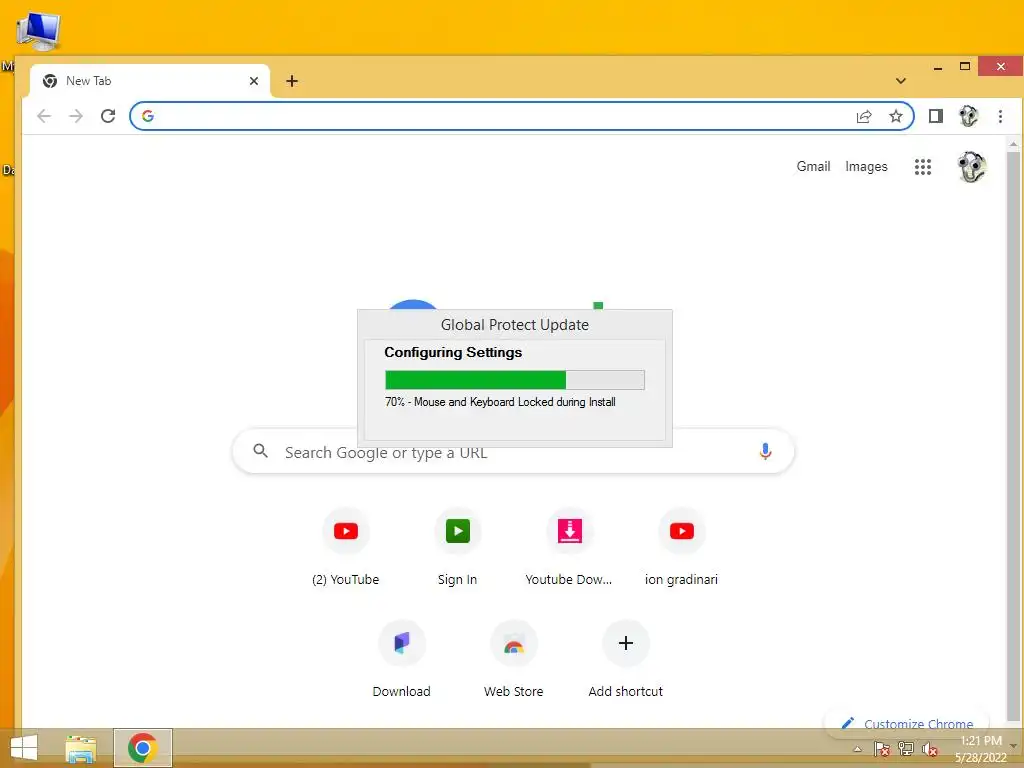This screenshot has width=1024, height=768.
Task: Bookmark this tab with the star icon
Action: click(x=896, y=116)
